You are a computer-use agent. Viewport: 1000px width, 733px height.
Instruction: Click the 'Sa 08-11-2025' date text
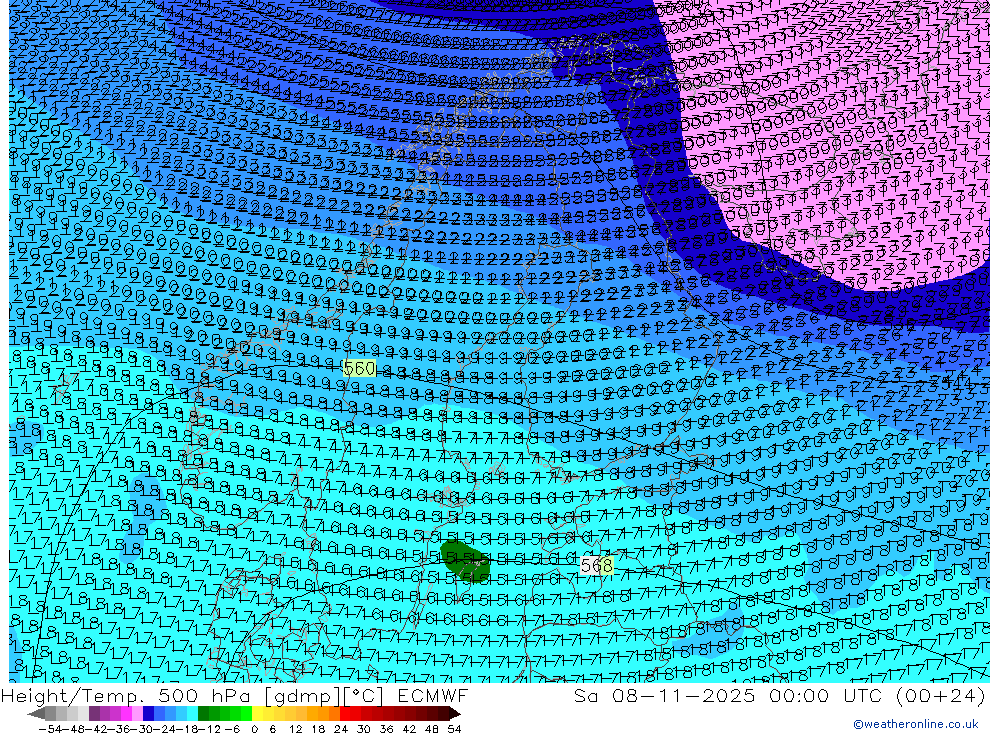click(x=664, y=696)
